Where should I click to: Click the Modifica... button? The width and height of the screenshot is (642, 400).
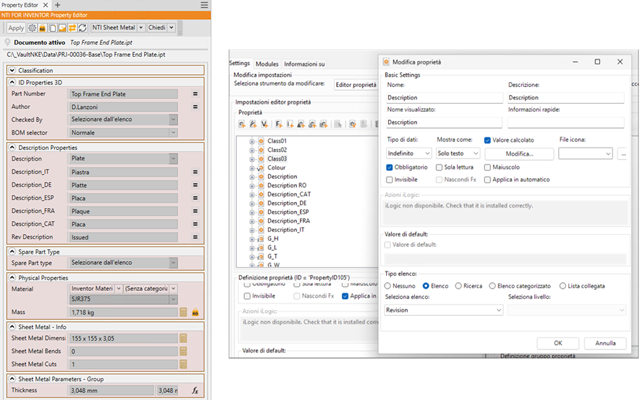click(518, 154)
